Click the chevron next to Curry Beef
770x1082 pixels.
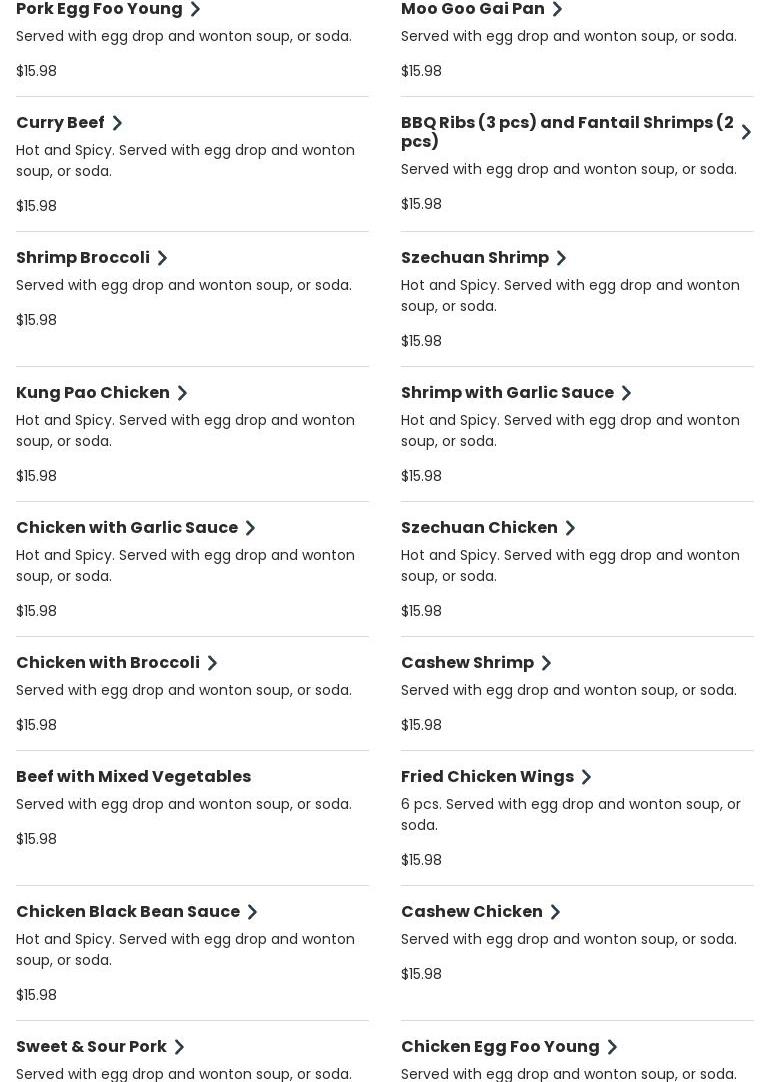coord(117,123)
